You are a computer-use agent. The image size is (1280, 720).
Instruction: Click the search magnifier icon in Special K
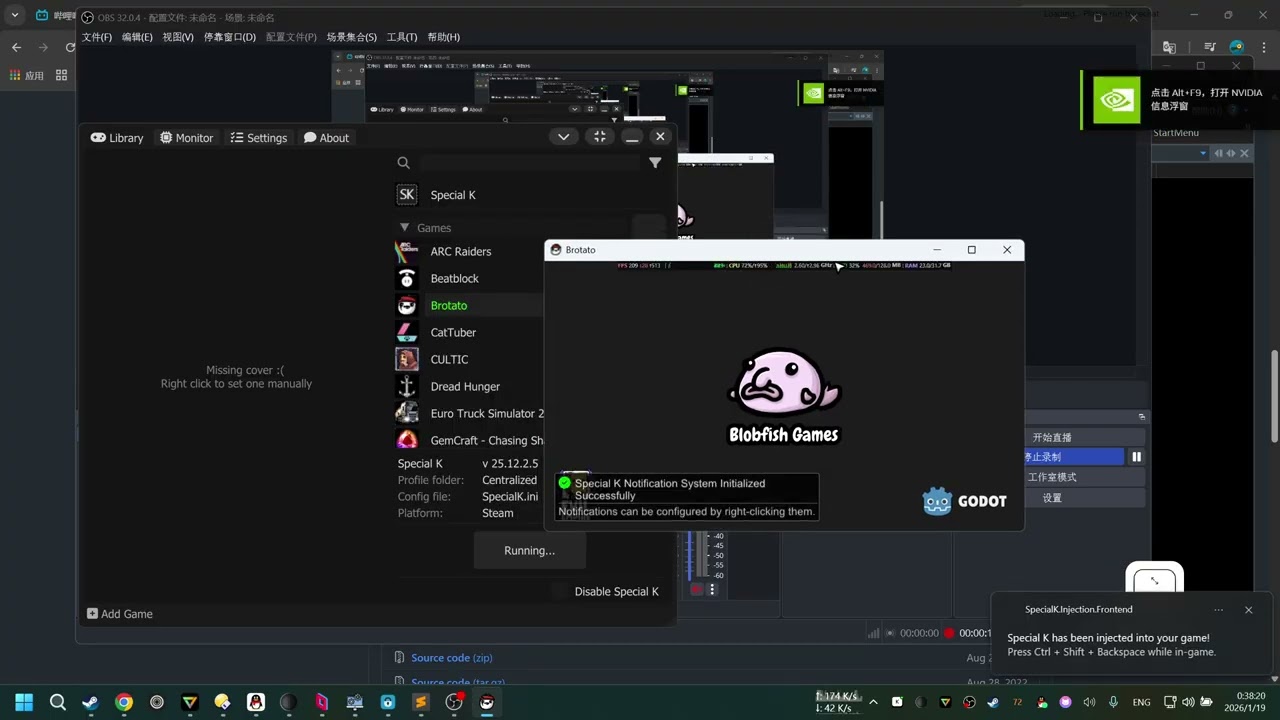(x=404, y=163)
